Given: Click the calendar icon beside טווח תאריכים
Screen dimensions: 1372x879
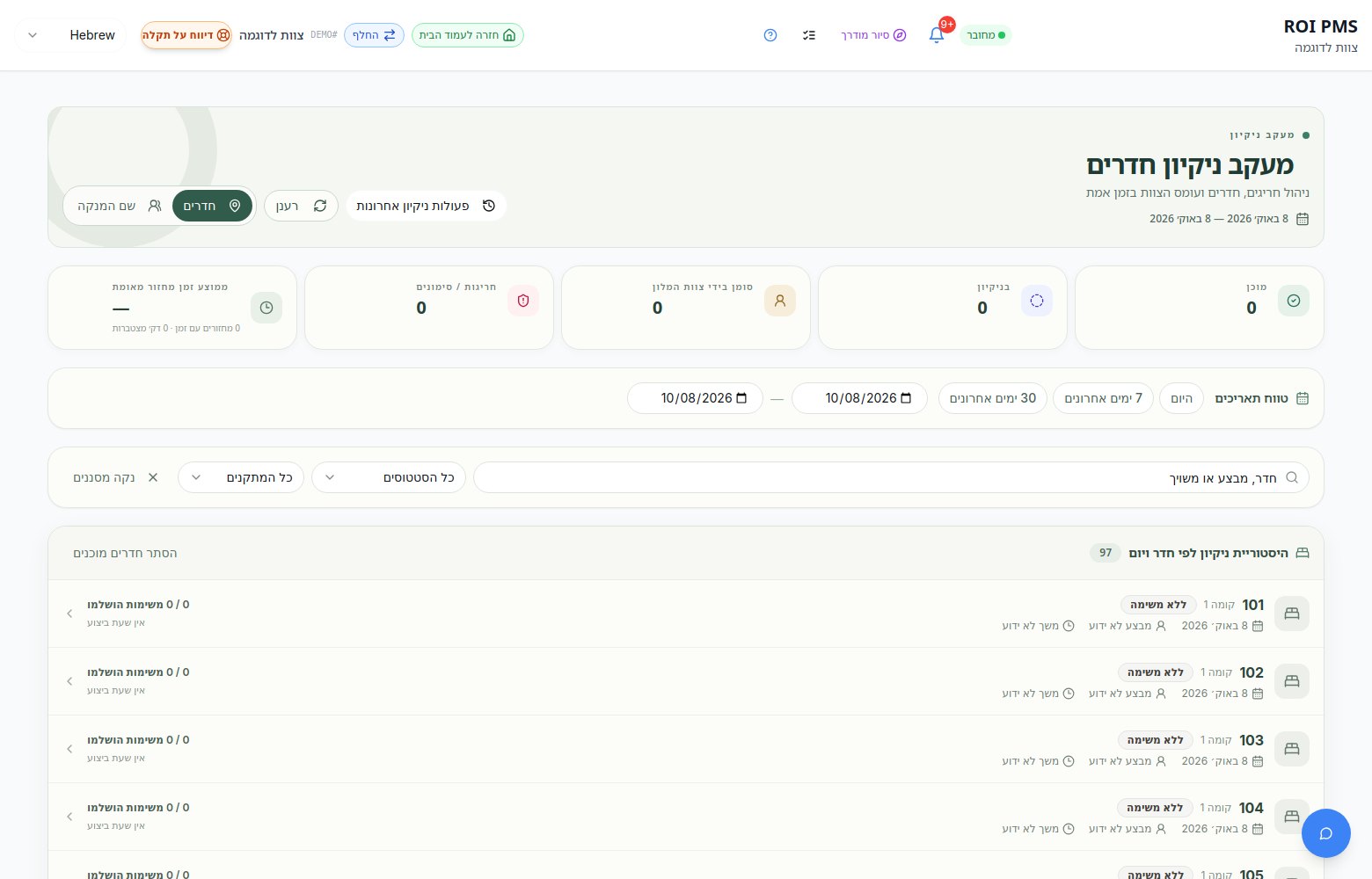Looking at the screenshot, I should [1303, 398].
